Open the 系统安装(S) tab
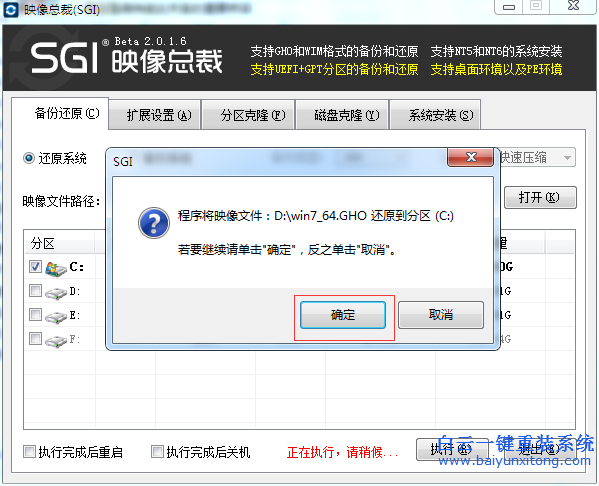 click(x=435, y=115)
